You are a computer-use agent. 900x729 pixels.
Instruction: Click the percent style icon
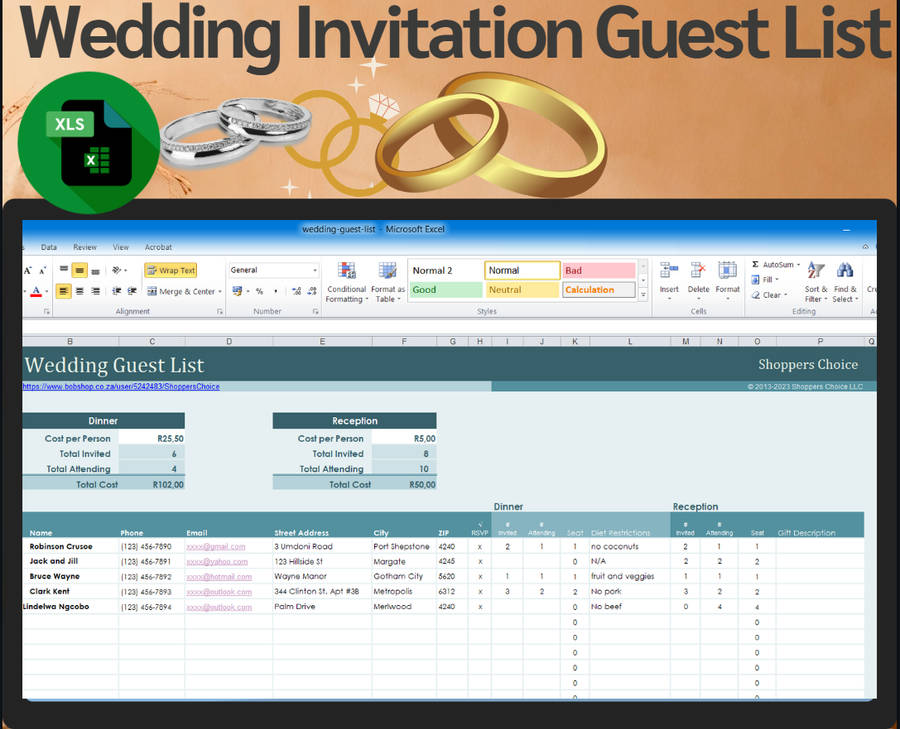pos(259,292)
